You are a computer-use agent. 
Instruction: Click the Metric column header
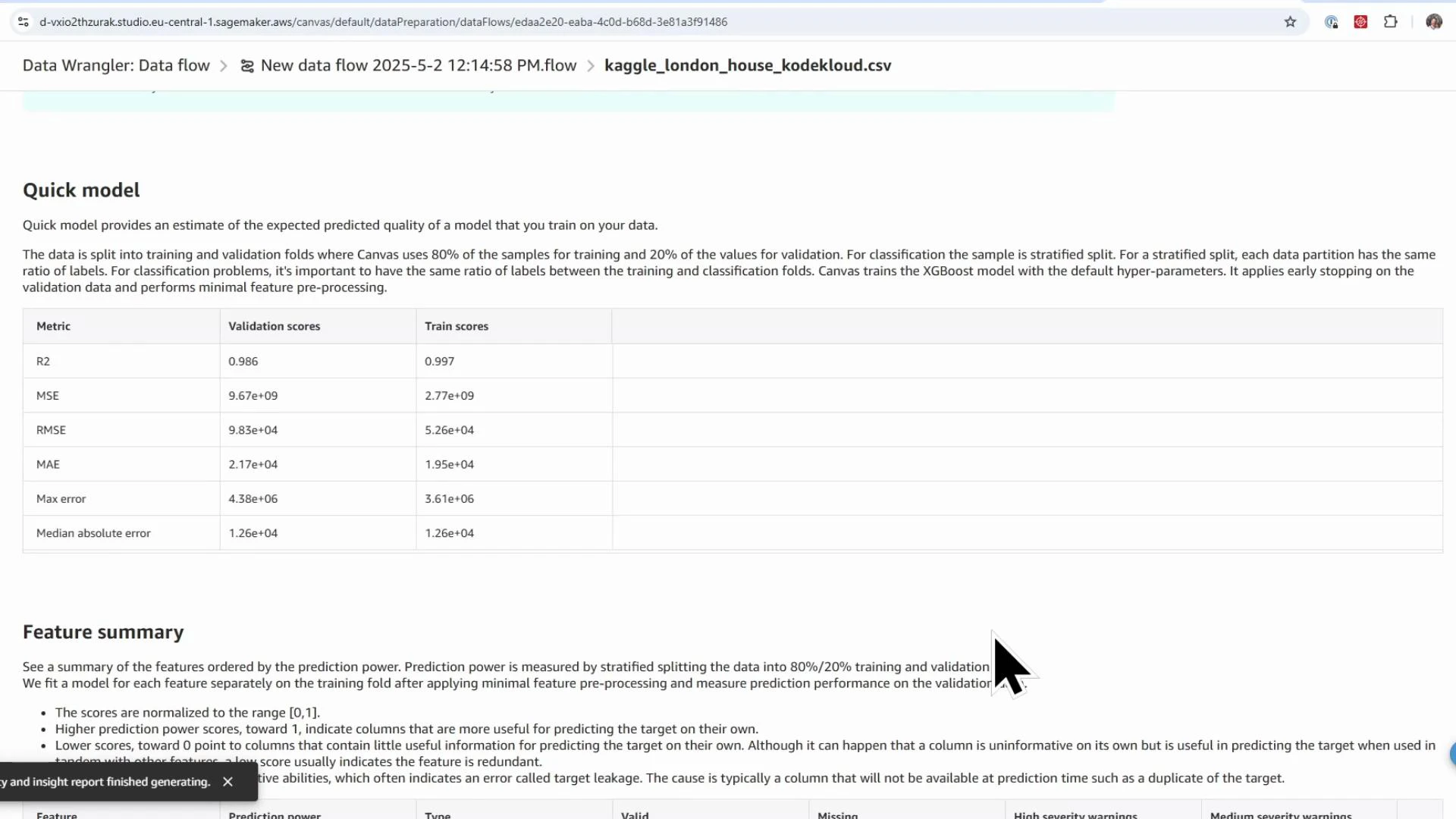pyautogui.click(x=53, y=326)
